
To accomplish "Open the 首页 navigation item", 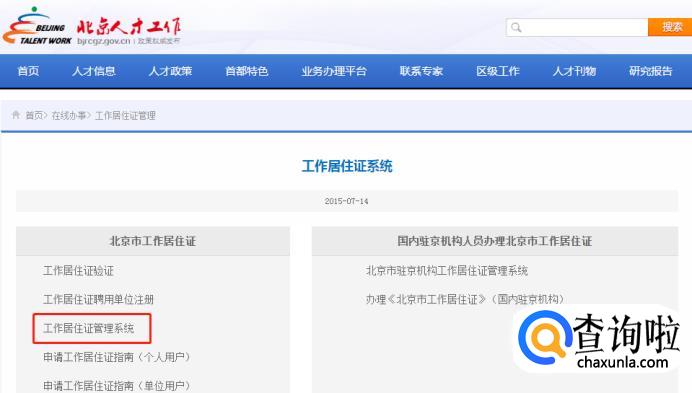I will click(28, 71).
